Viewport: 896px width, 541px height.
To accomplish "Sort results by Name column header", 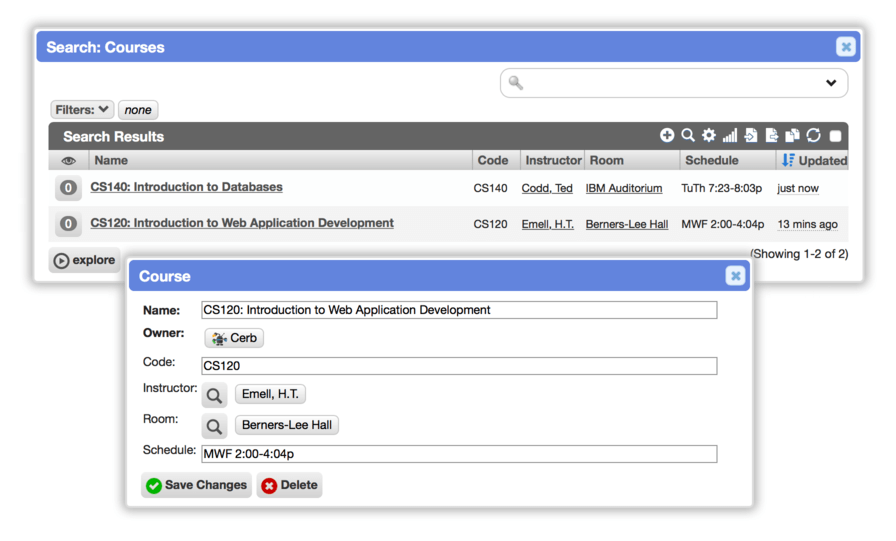I will [111, 161].
